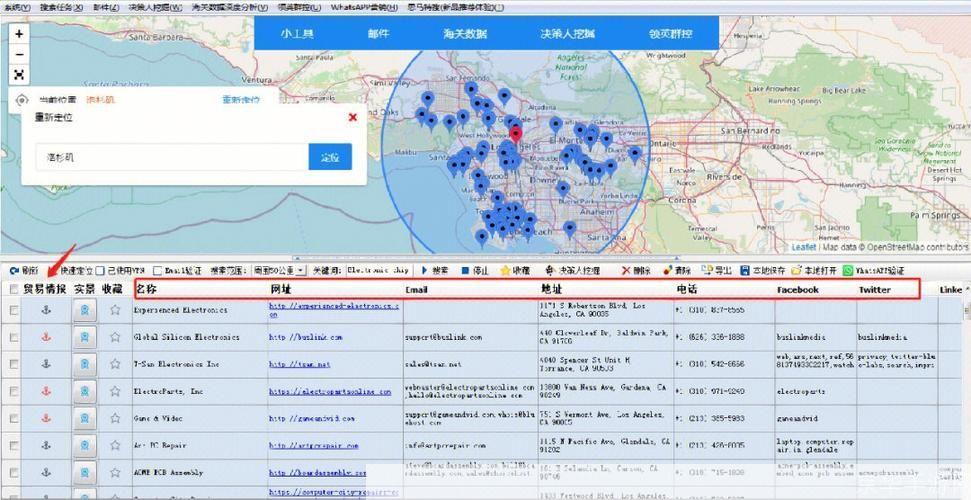This screenshot has width=971, height=500.
Task: Expand the 搜索范围 radius dropdown
Action: click(301, 271)
